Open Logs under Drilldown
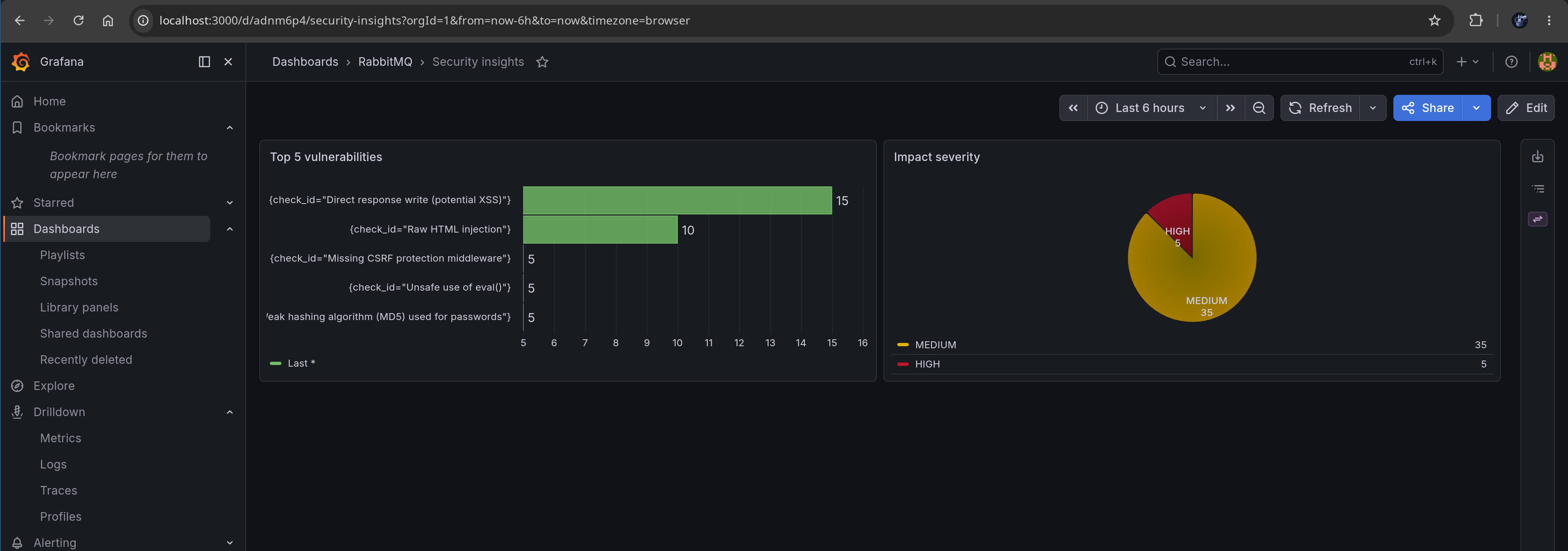This screenshot has width=1568, height=551. coord(53,464)
